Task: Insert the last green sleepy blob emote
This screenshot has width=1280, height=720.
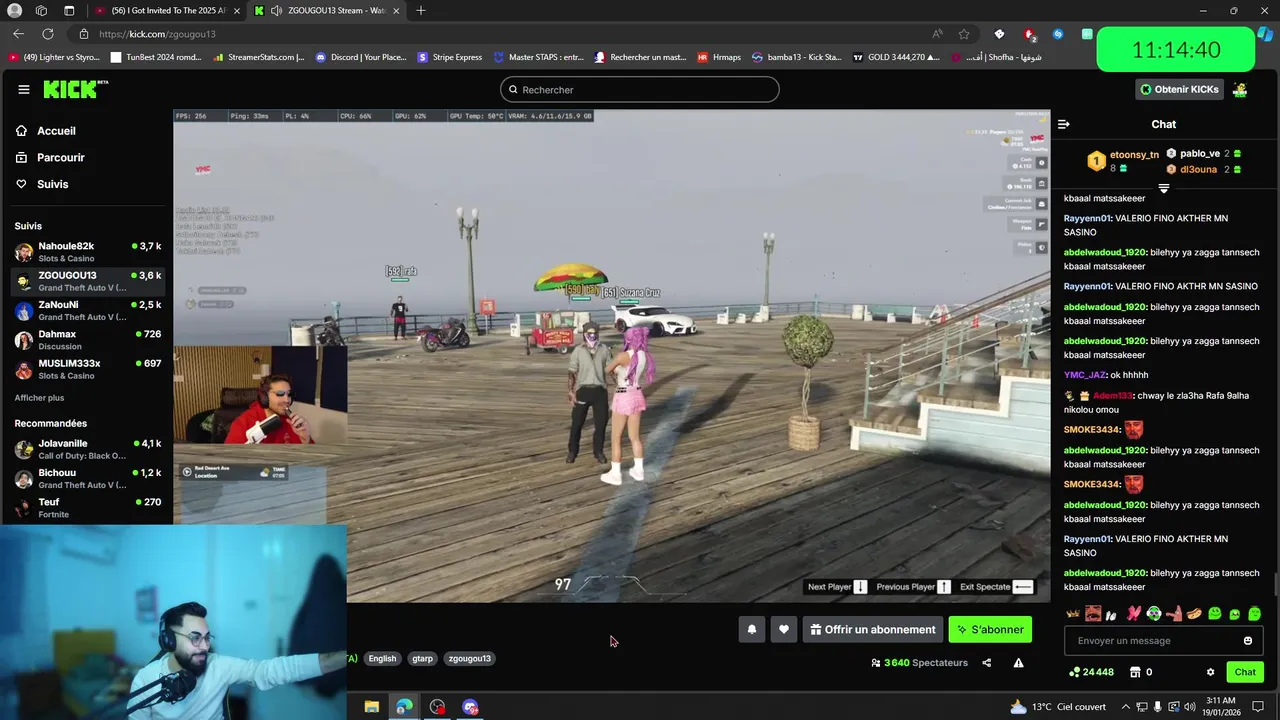Action: pos(1255,614)
